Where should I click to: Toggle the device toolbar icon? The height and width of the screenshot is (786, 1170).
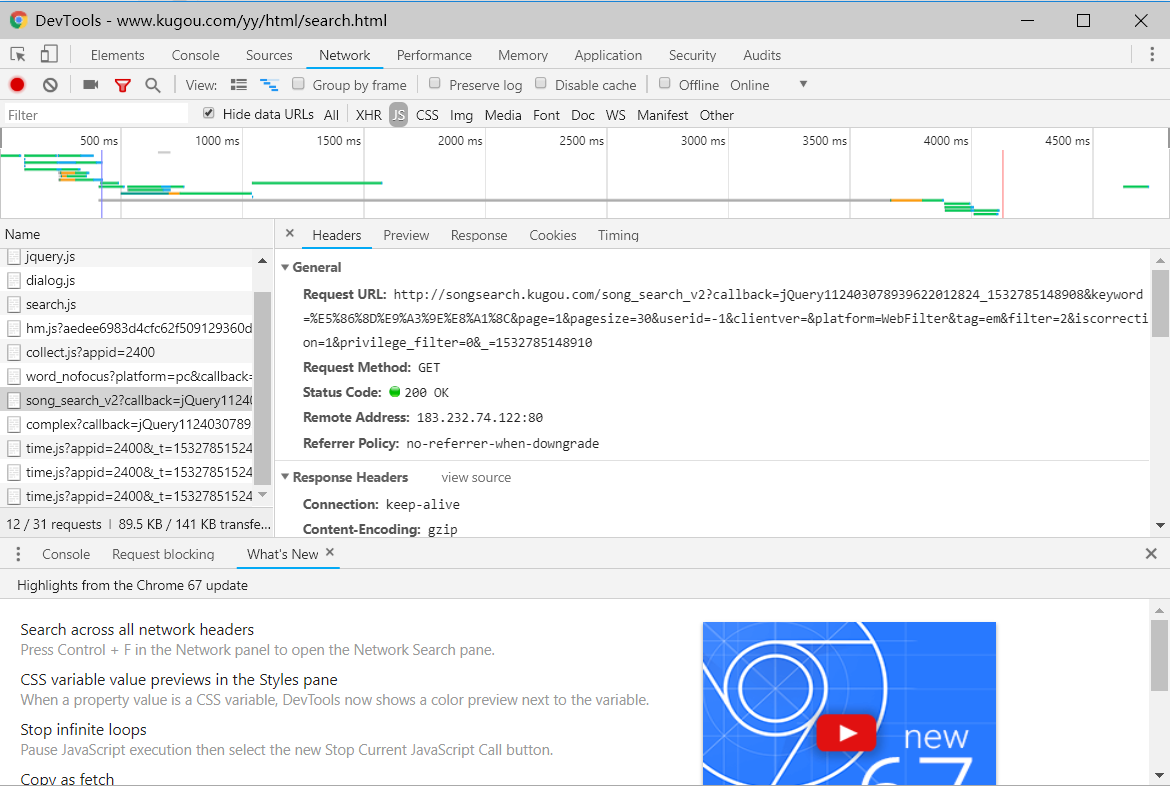[49, 54]
